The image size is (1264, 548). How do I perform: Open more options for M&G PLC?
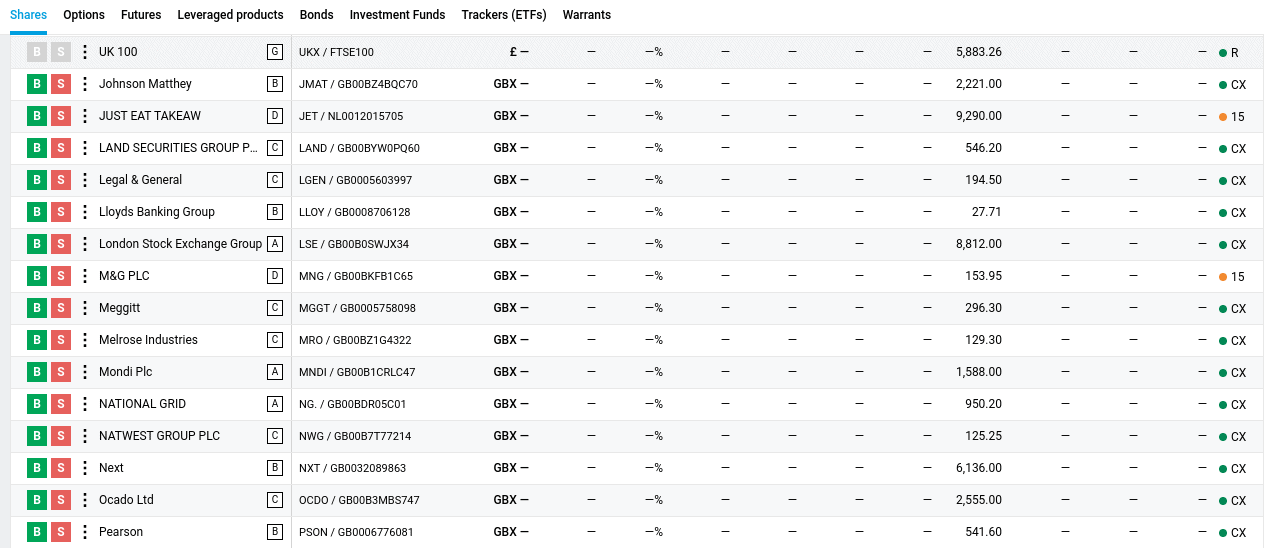click(x=85, y=276)
